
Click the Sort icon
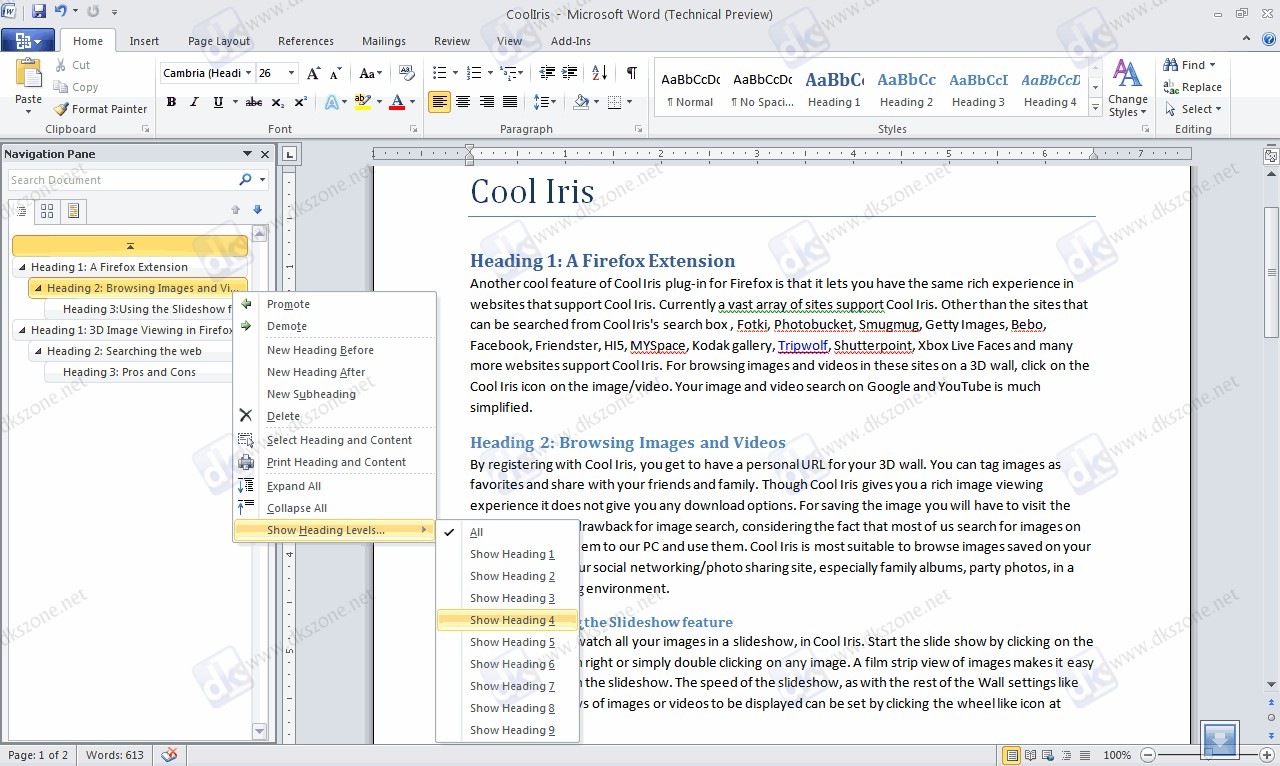point(599,73)
